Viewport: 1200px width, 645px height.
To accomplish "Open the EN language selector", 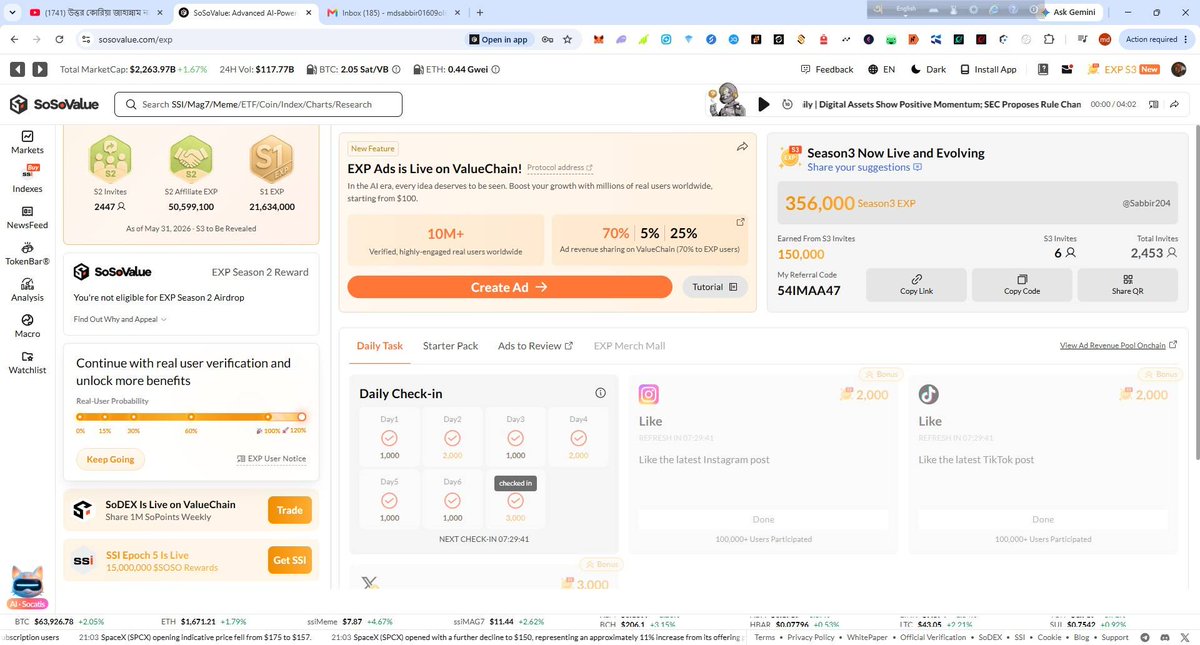I will 881,70.
